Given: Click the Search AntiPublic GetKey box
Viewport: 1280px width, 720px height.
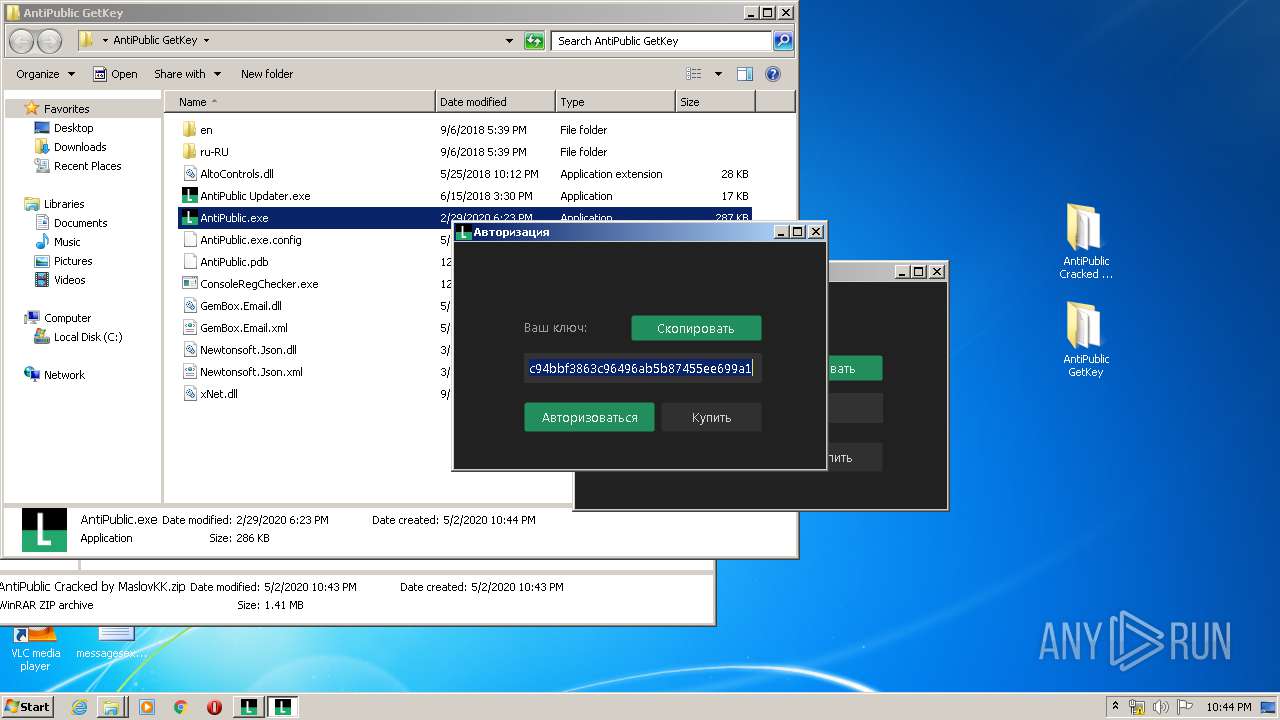Looking at the screenshot, I should (x=661, y=41).
